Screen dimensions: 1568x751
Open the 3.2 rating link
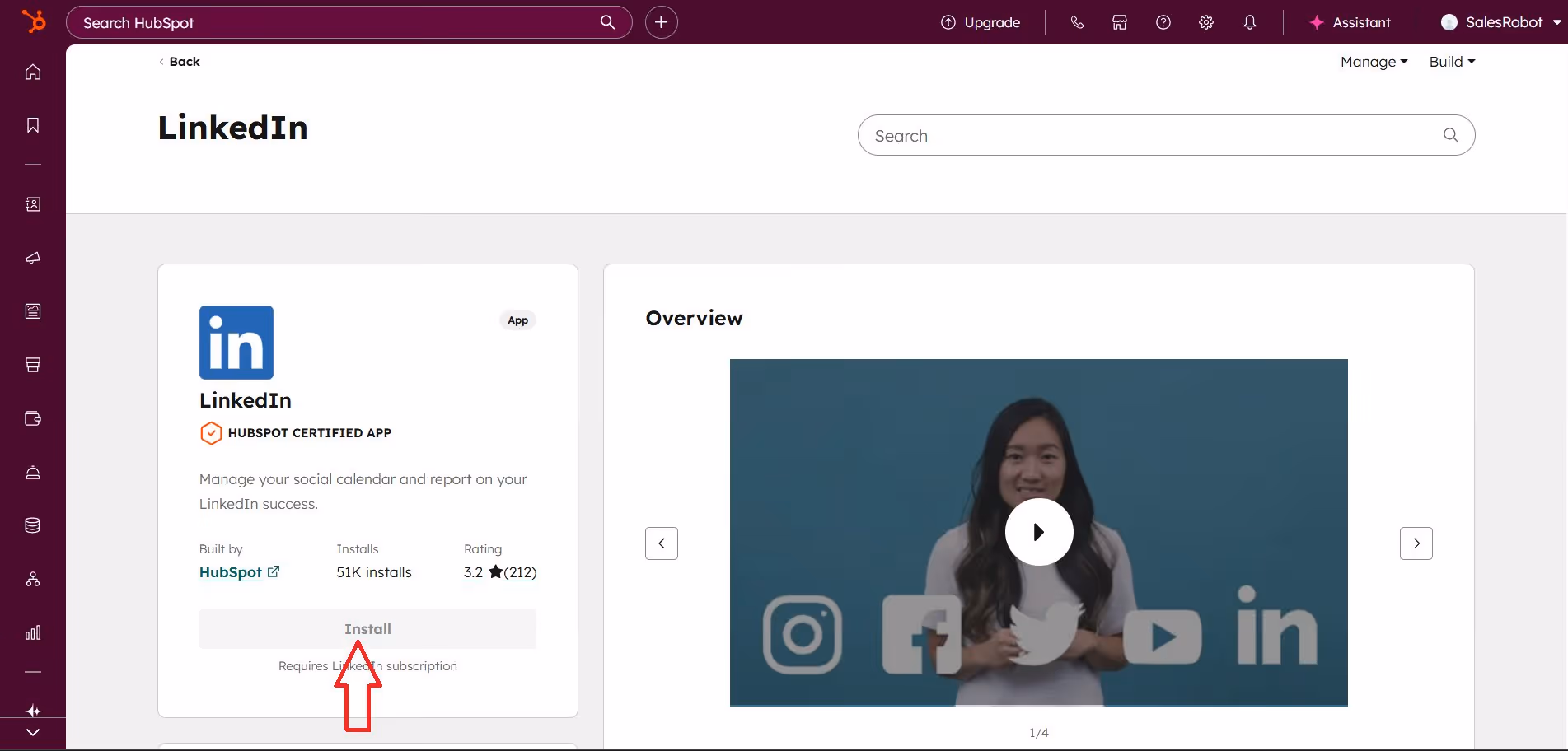pyautogui.click(x=473, y=572)
